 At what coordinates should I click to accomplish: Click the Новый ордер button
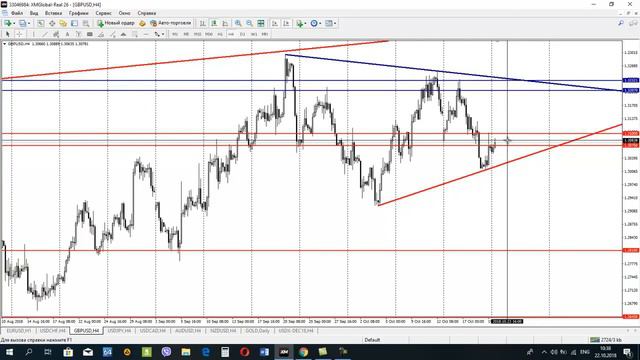click(116, 23)
